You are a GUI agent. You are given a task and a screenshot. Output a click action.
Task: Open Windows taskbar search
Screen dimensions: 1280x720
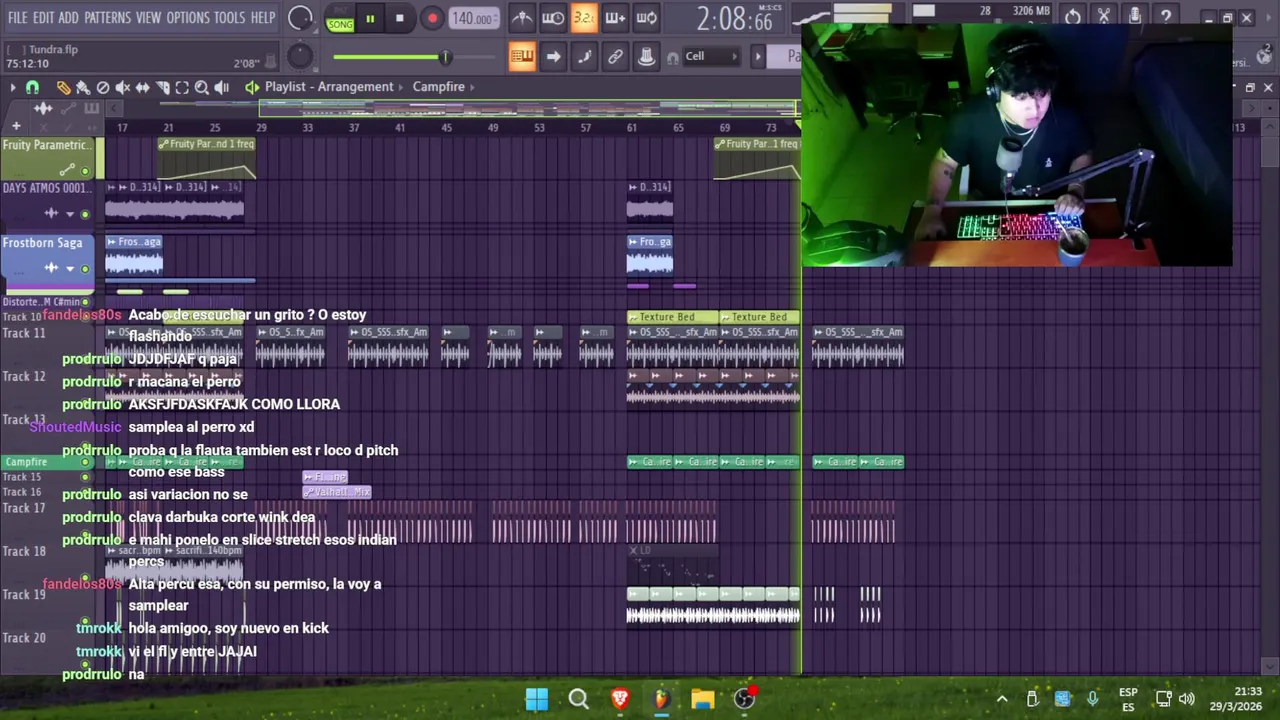[x=578, y=699]
